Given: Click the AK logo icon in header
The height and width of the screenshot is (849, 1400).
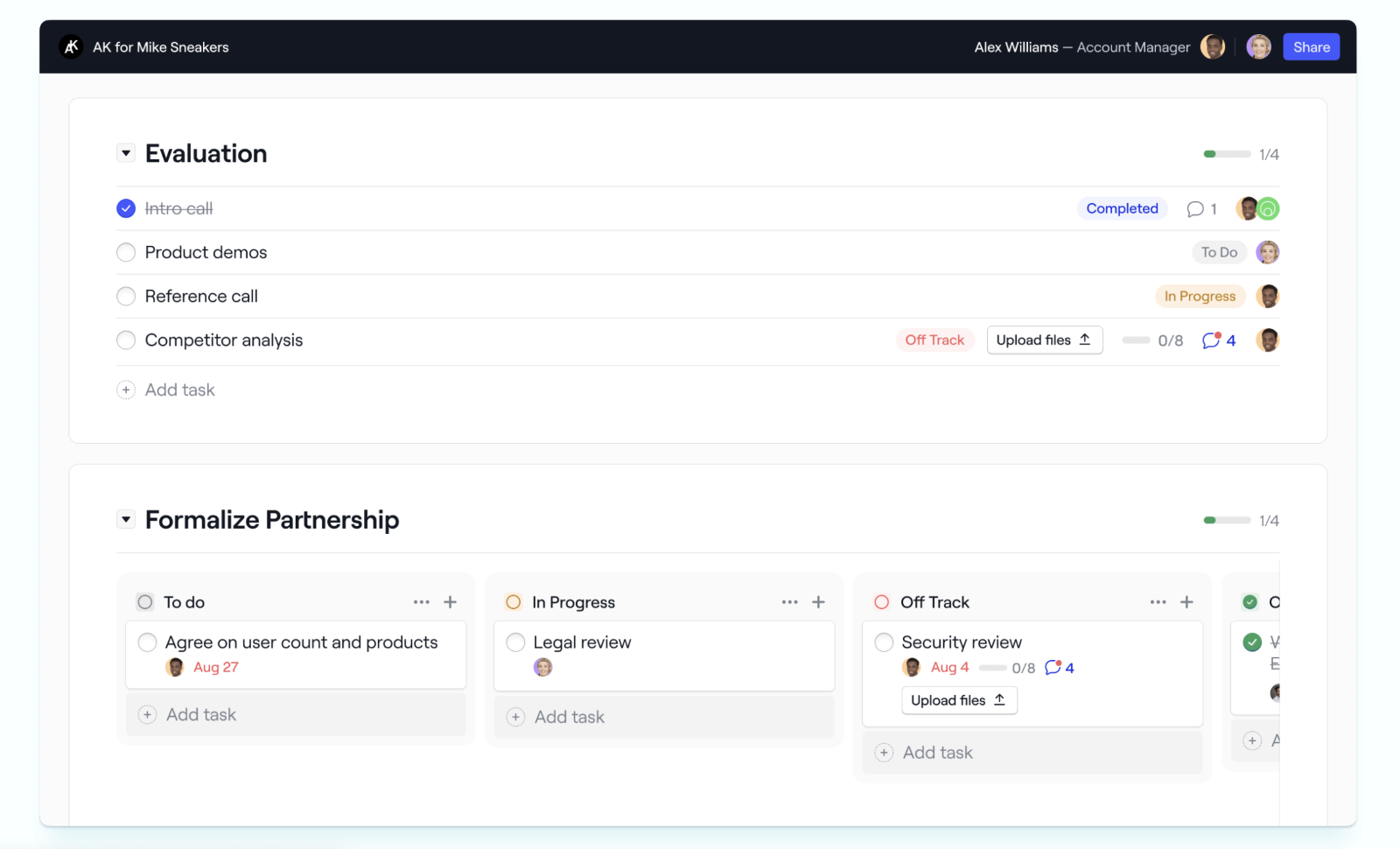Looking at the screenshot, I should pos(71,47).
